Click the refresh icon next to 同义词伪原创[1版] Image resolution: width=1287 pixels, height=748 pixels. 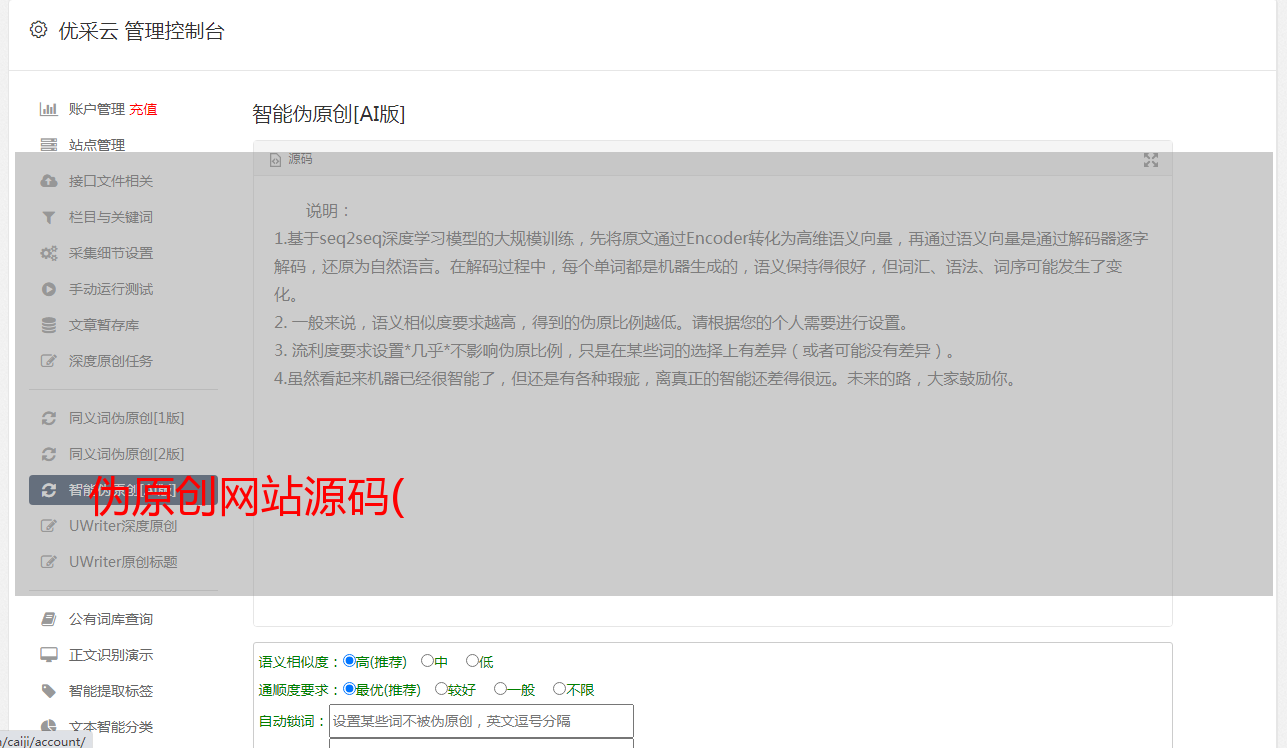click(48, 418)
